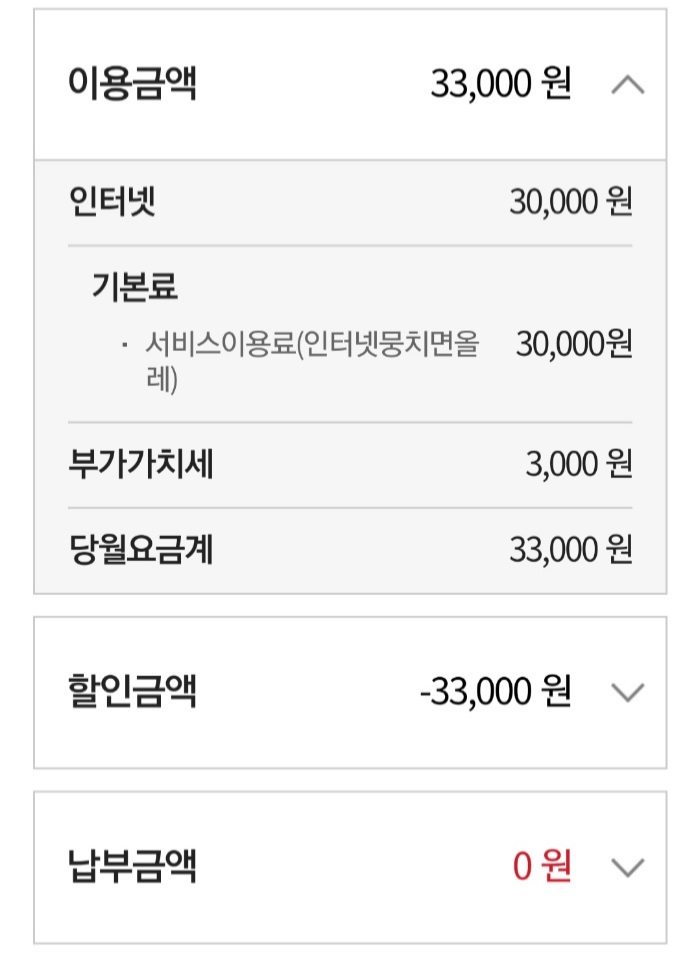Click the 30,000원 amount beside 서비스이용료
700x954 pixels.
[574, 345]
